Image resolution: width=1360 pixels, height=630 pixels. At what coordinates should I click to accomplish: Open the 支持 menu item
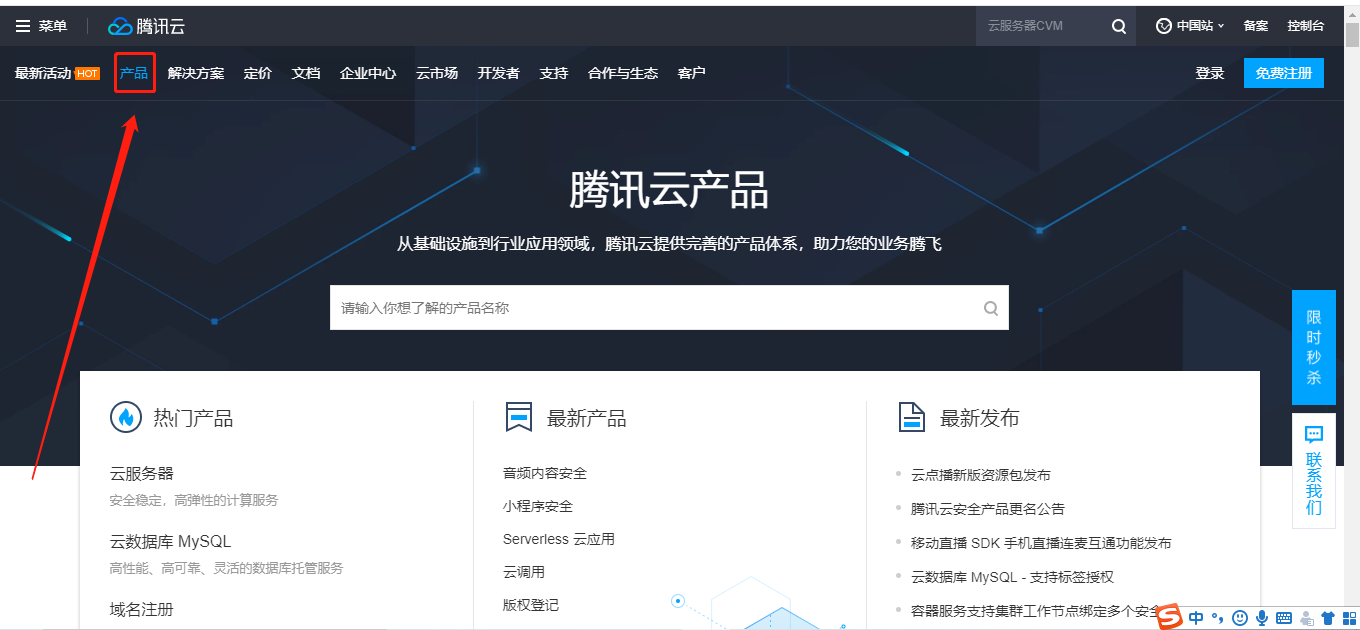(554, 73)
